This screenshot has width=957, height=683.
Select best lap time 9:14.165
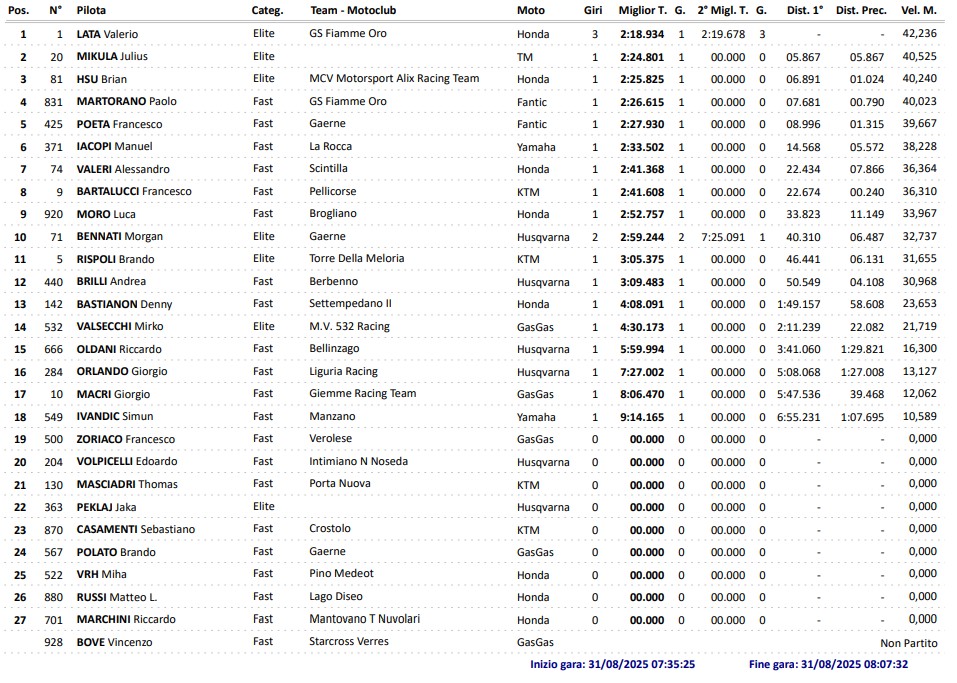click(642, 417)
